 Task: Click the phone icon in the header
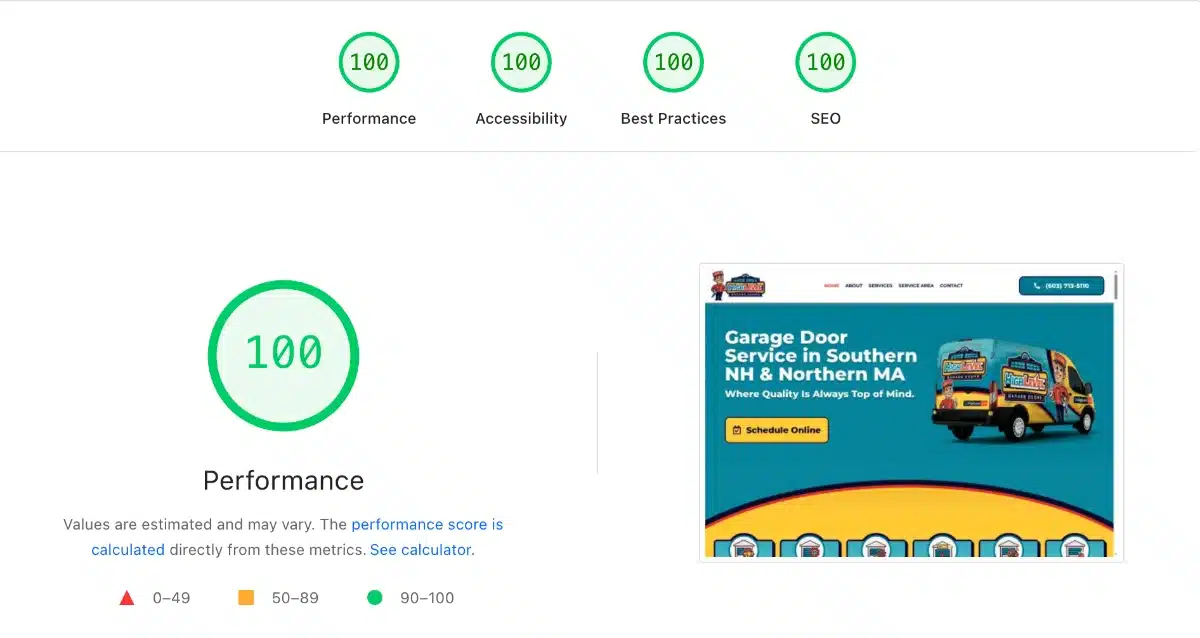click(1037, 286)
